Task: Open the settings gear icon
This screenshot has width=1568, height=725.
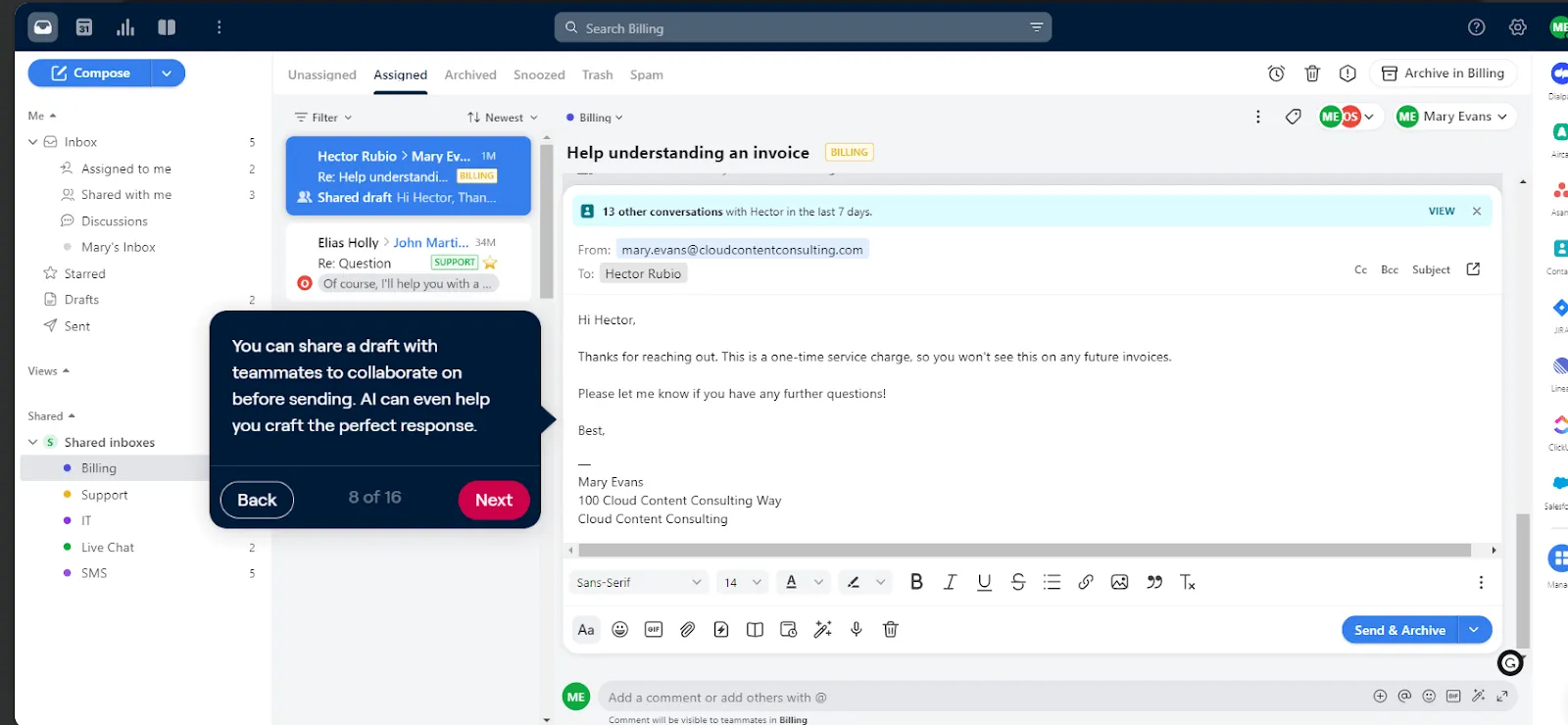Action: 1518,27
